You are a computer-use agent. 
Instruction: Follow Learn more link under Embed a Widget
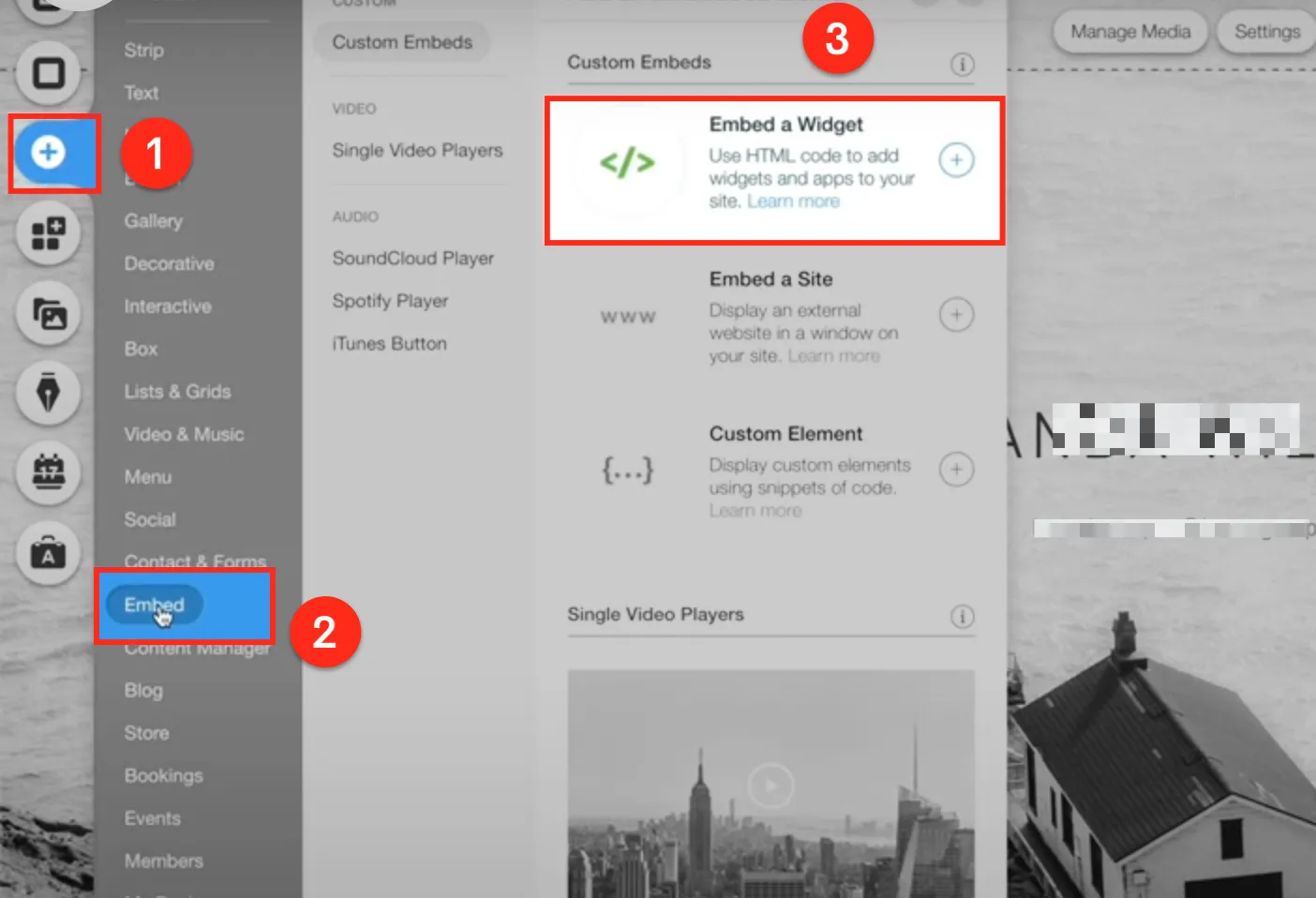click(x=793, y=202)
